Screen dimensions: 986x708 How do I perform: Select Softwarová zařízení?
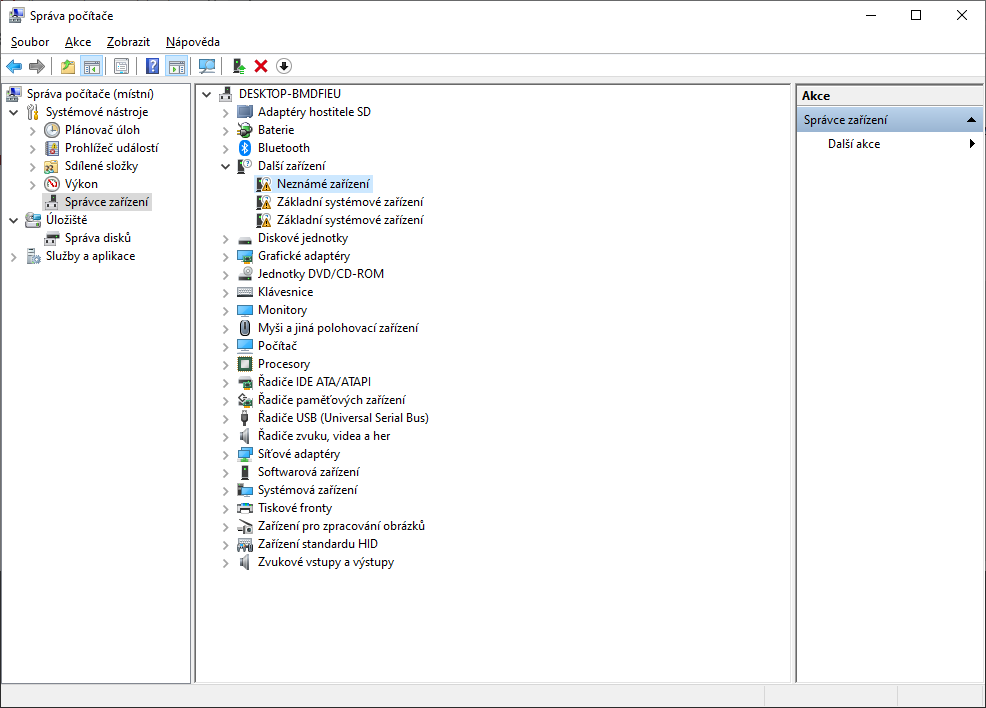309,472
